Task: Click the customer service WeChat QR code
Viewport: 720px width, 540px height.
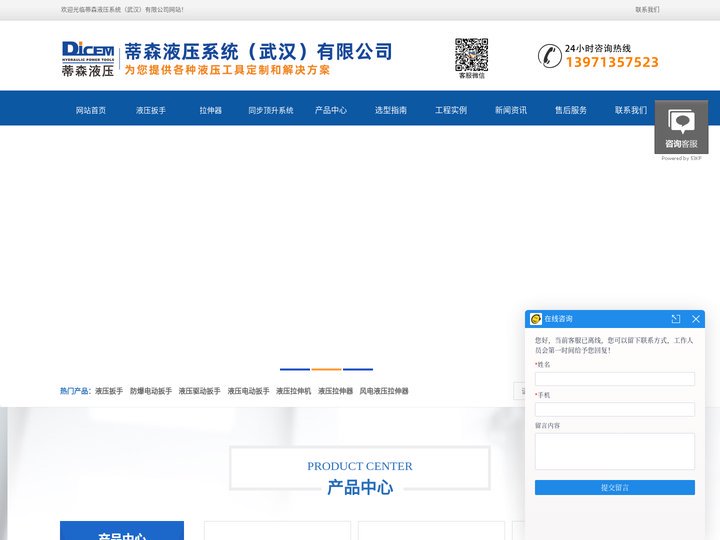Action: 472,55
